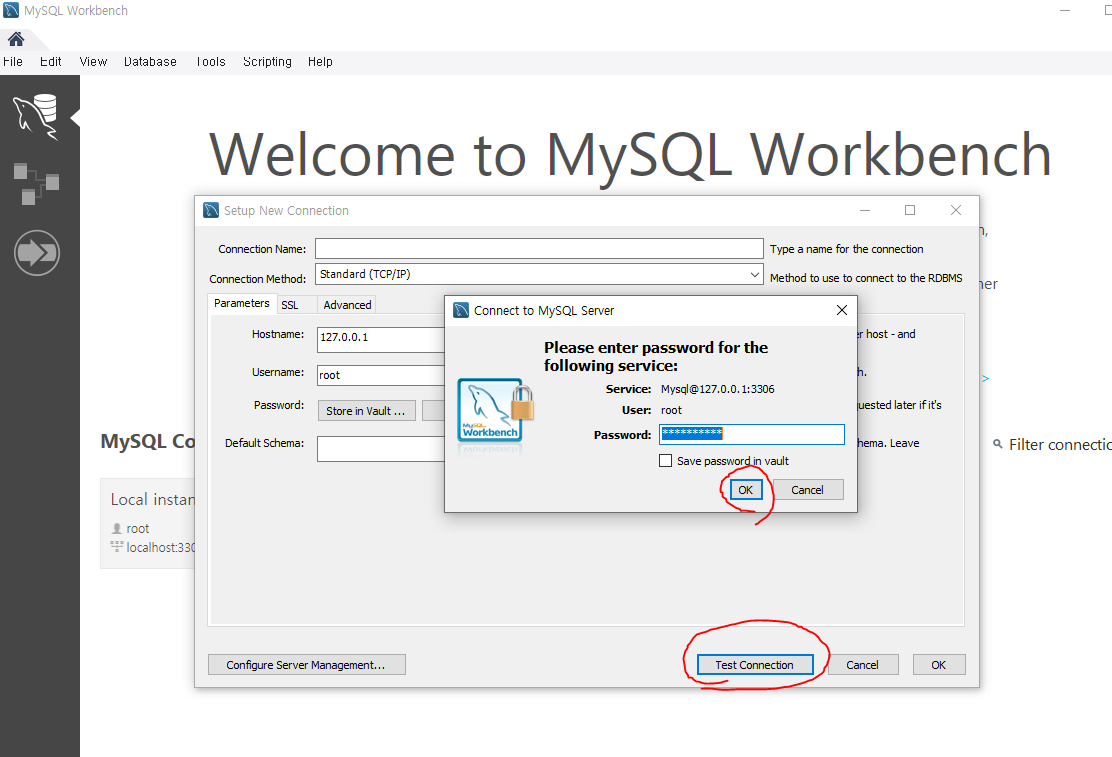The image size is (1112, 757).
Task: Close the Setup New Connection dialog
Action: 956,210
